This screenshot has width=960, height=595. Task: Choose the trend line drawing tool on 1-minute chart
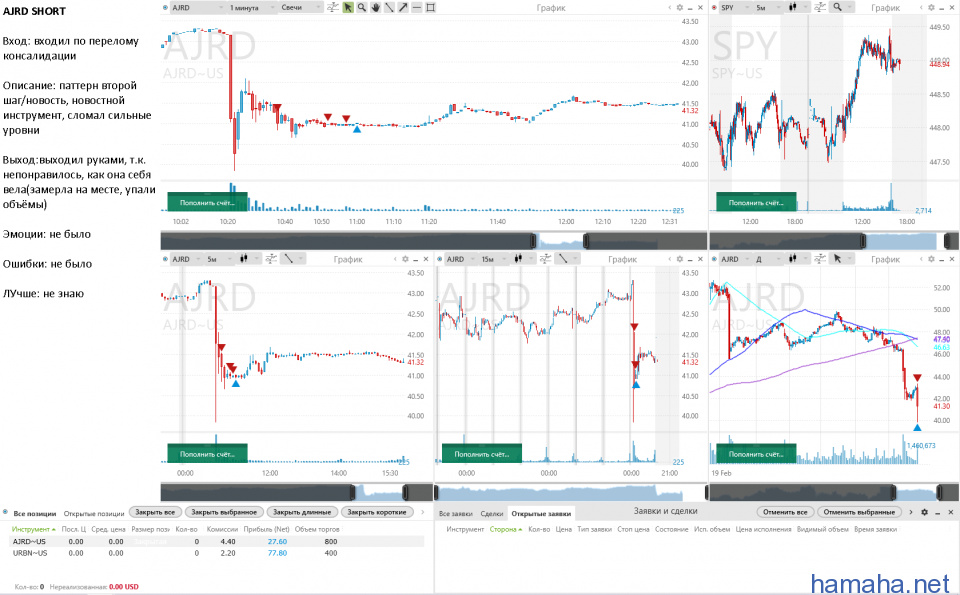pyautogui.click(x=389, y=7)
